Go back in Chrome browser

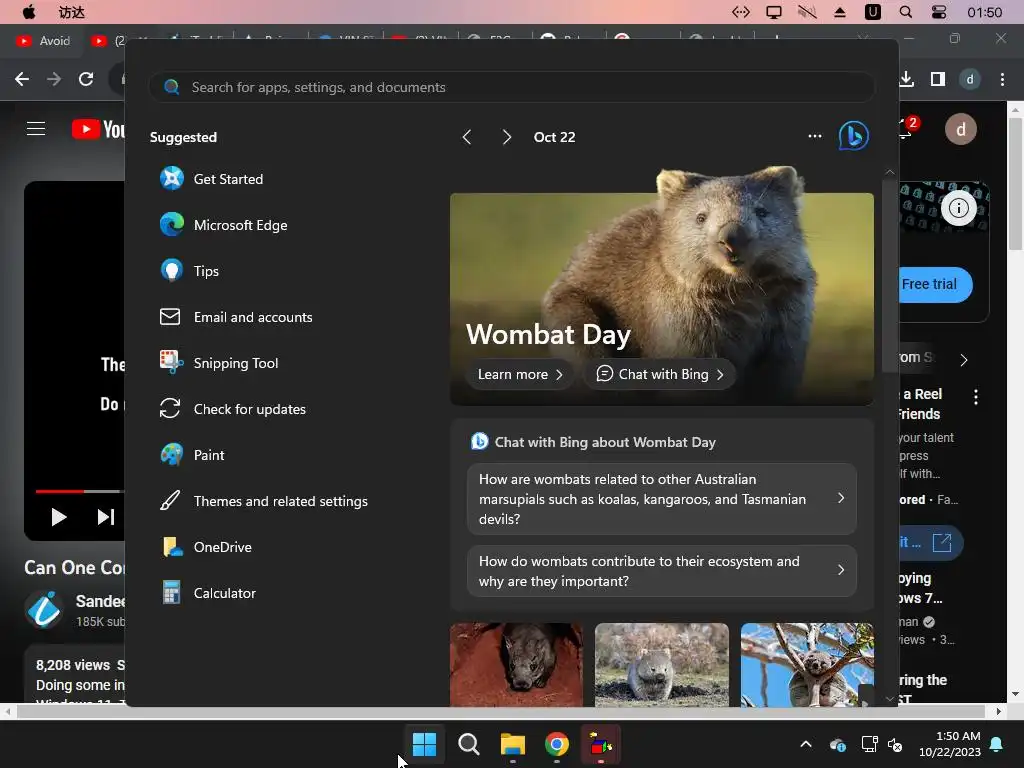click(x=22, y=79)
